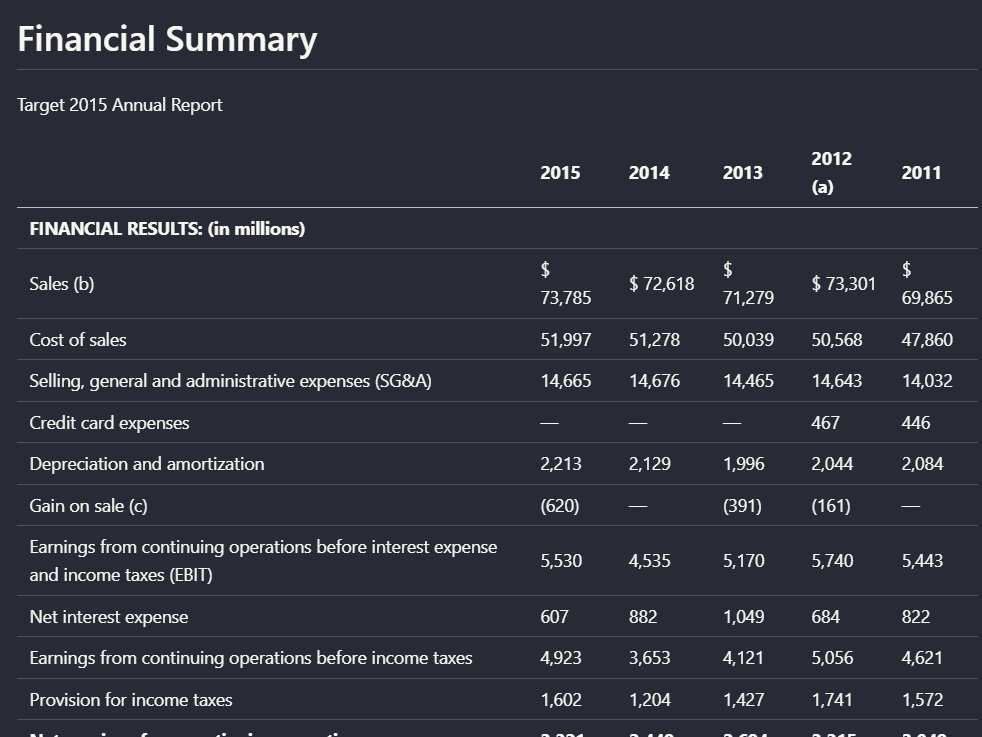Select the 2015 sales value $73,785
The image size is (982, 737).
pos(566,284)
